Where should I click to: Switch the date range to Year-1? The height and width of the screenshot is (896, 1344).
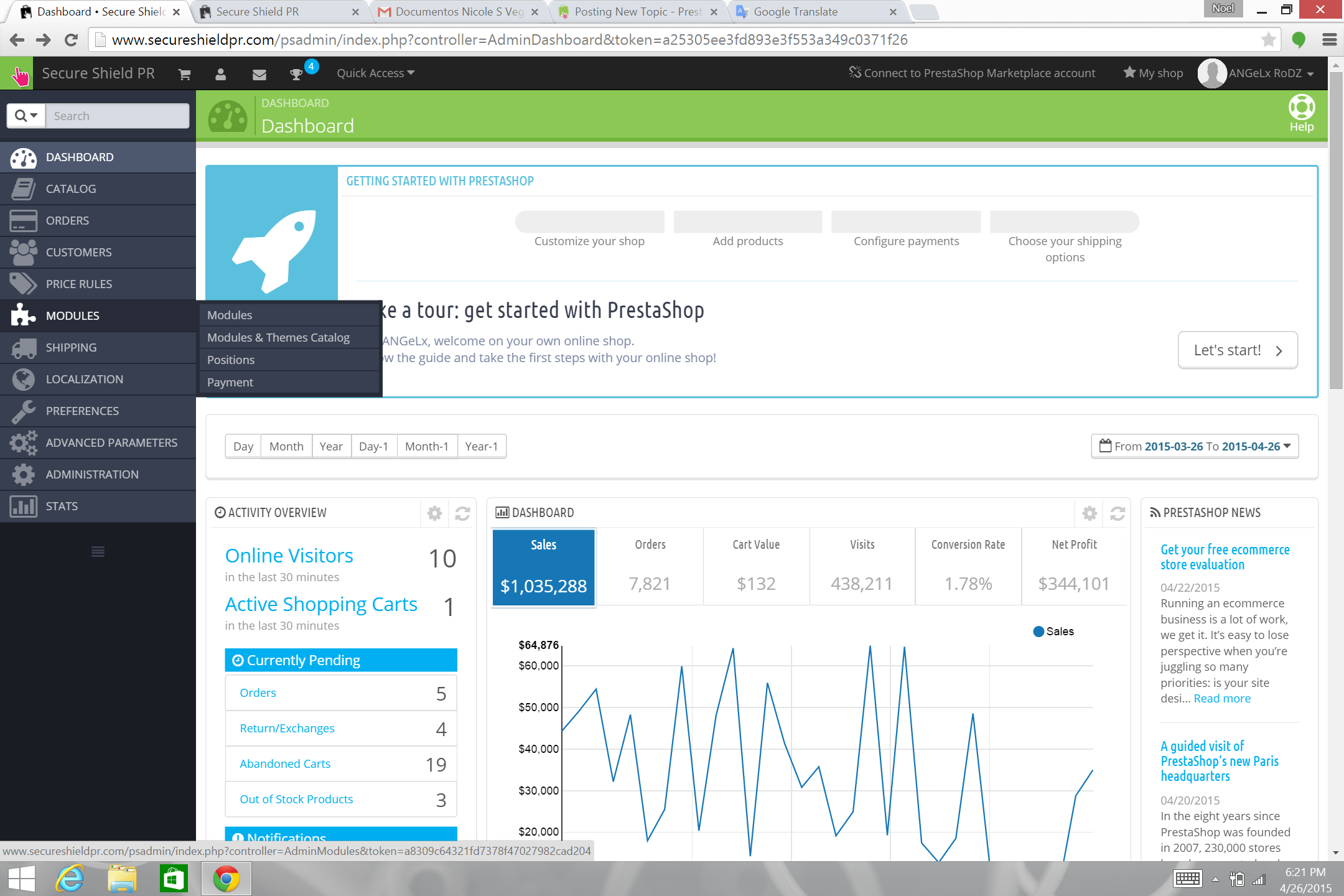click(x=481, y=446)
